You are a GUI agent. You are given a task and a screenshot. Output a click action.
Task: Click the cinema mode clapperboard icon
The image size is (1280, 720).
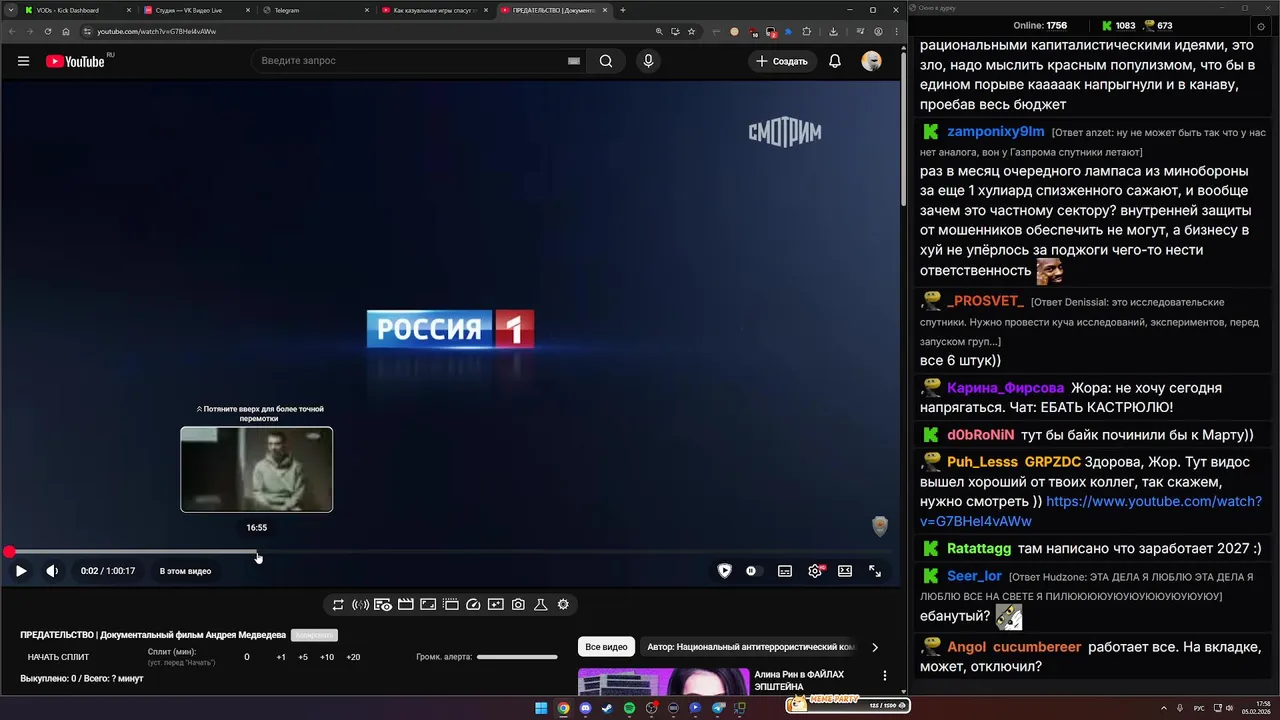pyautogui.click(x=405, y=604)
